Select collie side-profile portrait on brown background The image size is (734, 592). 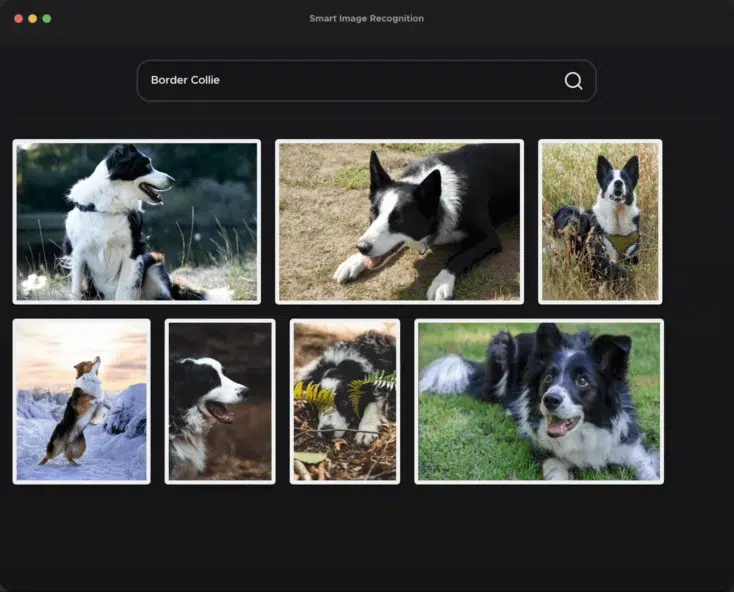tap(220, 402)
